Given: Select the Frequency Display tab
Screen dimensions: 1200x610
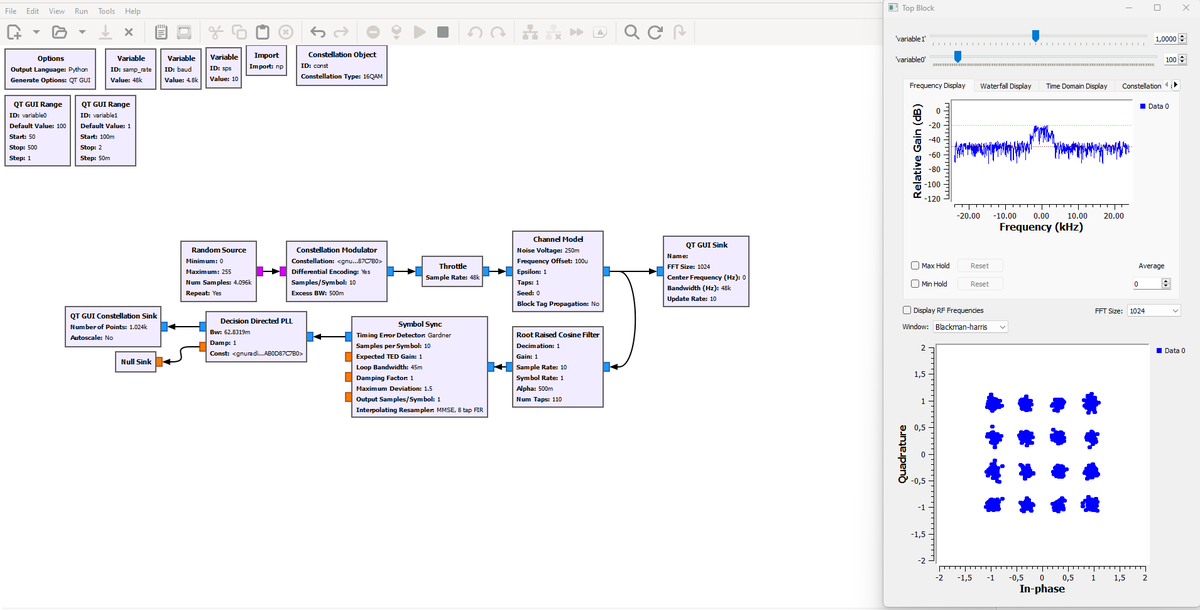Looking at the screenshot, I should click(x=938, y=86).
